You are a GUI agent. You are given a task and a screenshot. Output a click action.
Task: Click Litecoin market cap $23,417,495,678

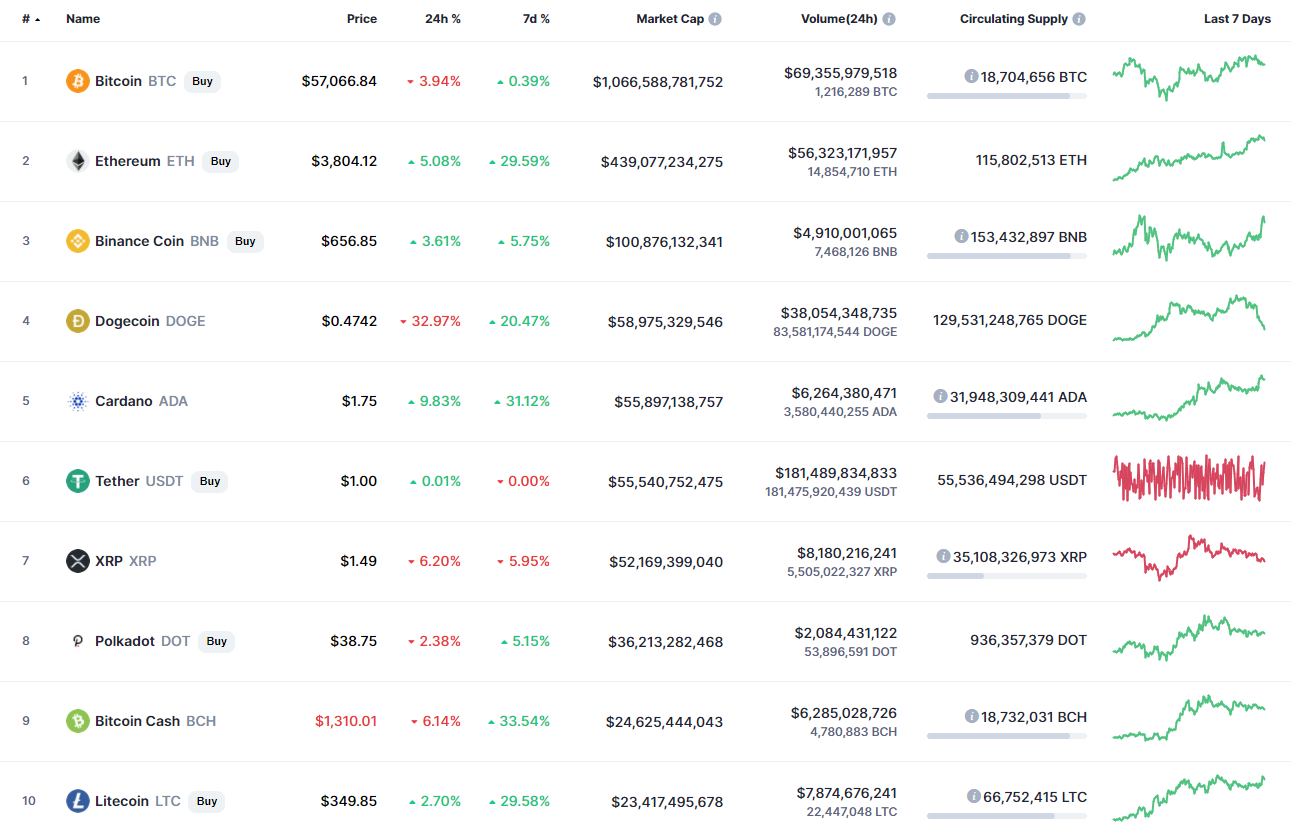(x=667, y=802)
